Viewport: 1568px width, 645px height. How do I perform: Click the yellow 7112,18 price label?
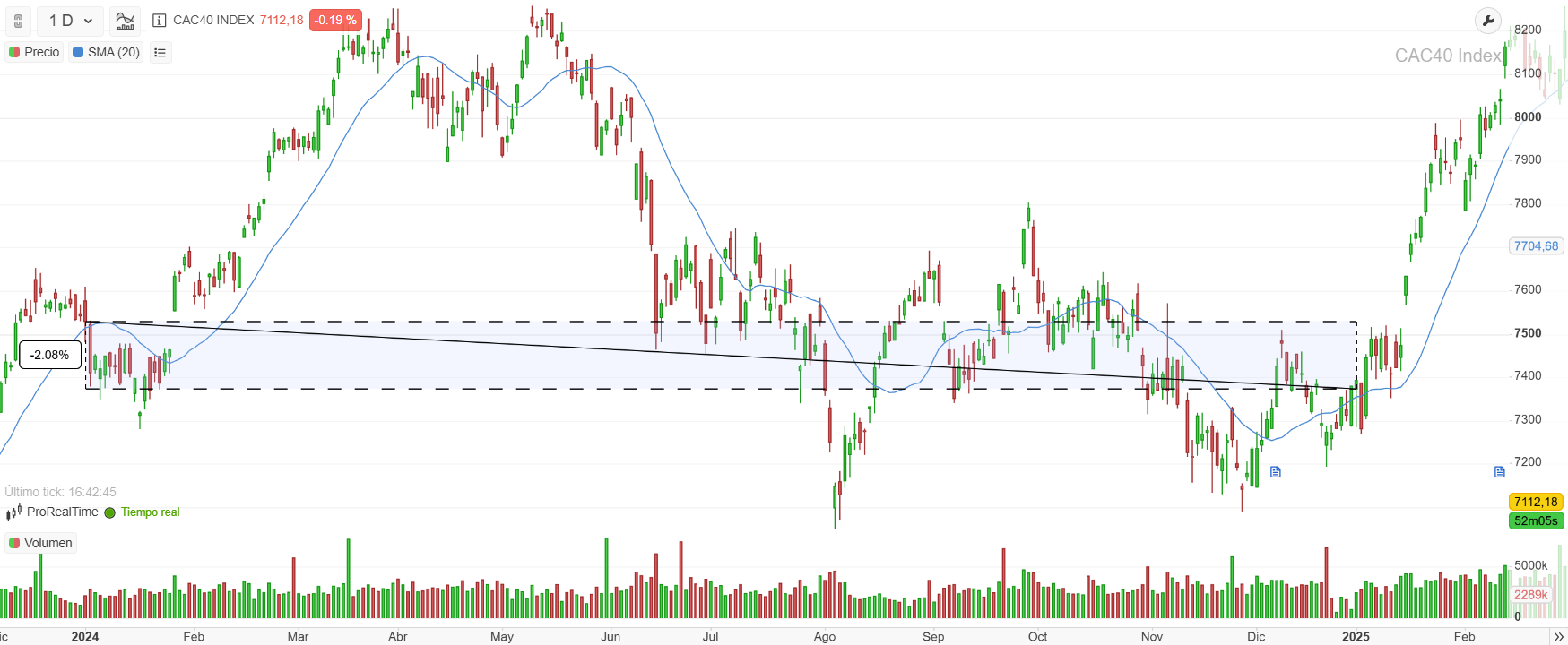point(1535,502)
